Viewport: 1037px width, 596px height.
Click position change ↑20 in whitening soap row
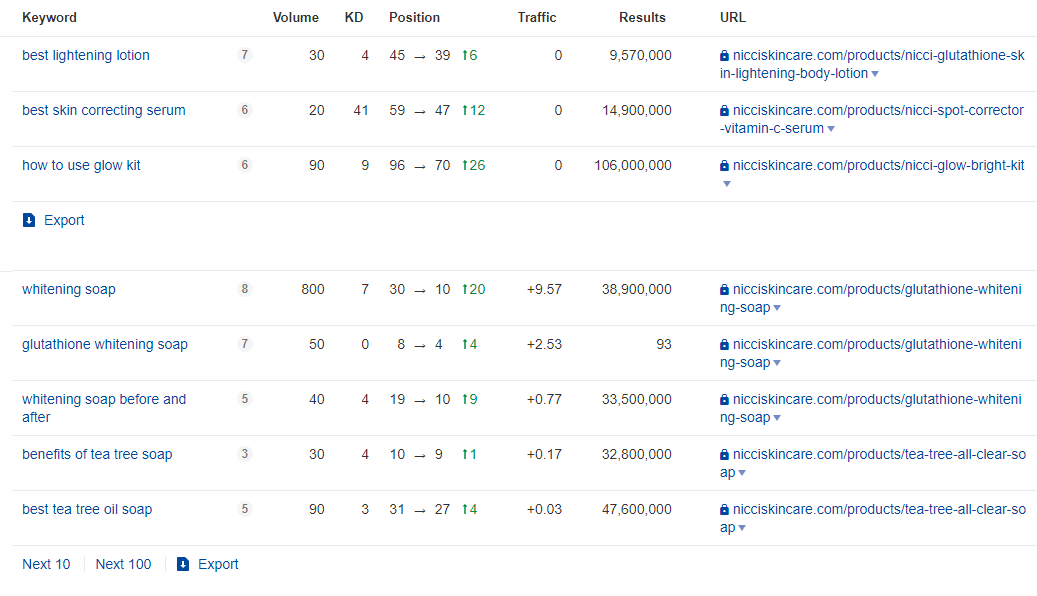[x=474, y=290]
